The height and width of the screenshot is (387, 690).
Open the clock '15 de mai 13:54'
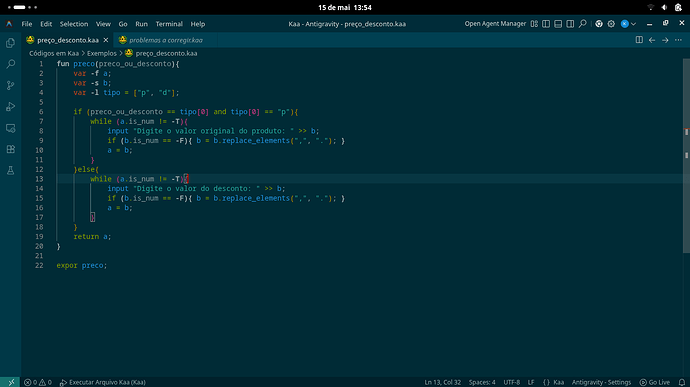click(345, 7)
